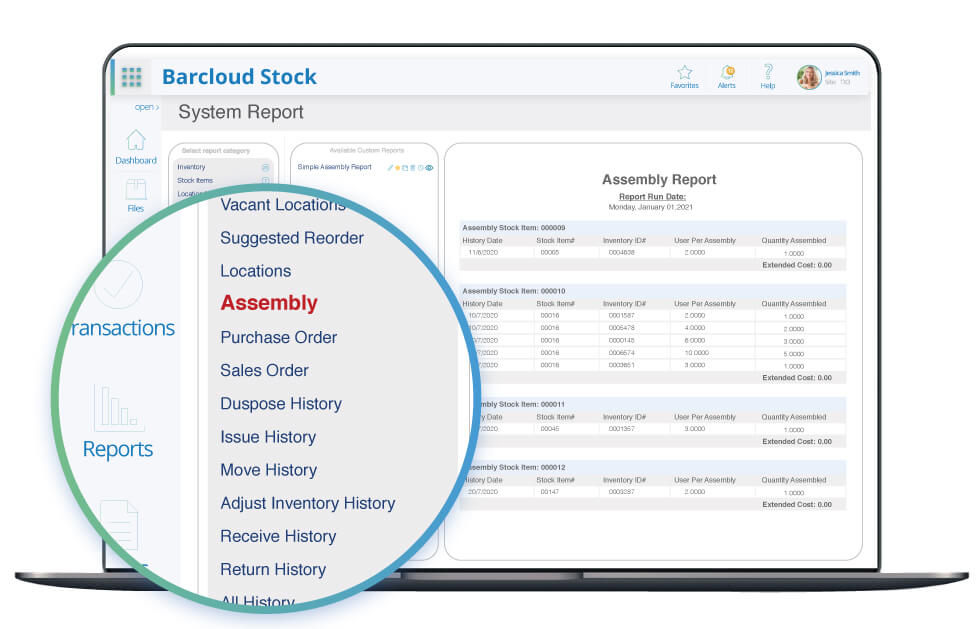Choose Receive History report
The image size is (977, 629).
pos(278,536)
